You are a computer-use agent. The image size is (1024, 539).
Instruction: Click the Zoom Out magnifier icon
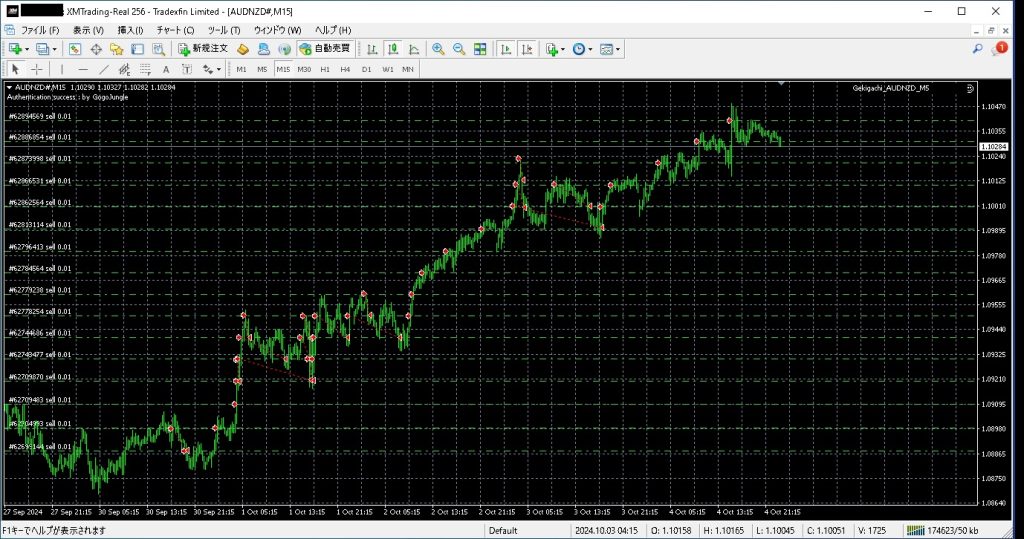(458, 48)
